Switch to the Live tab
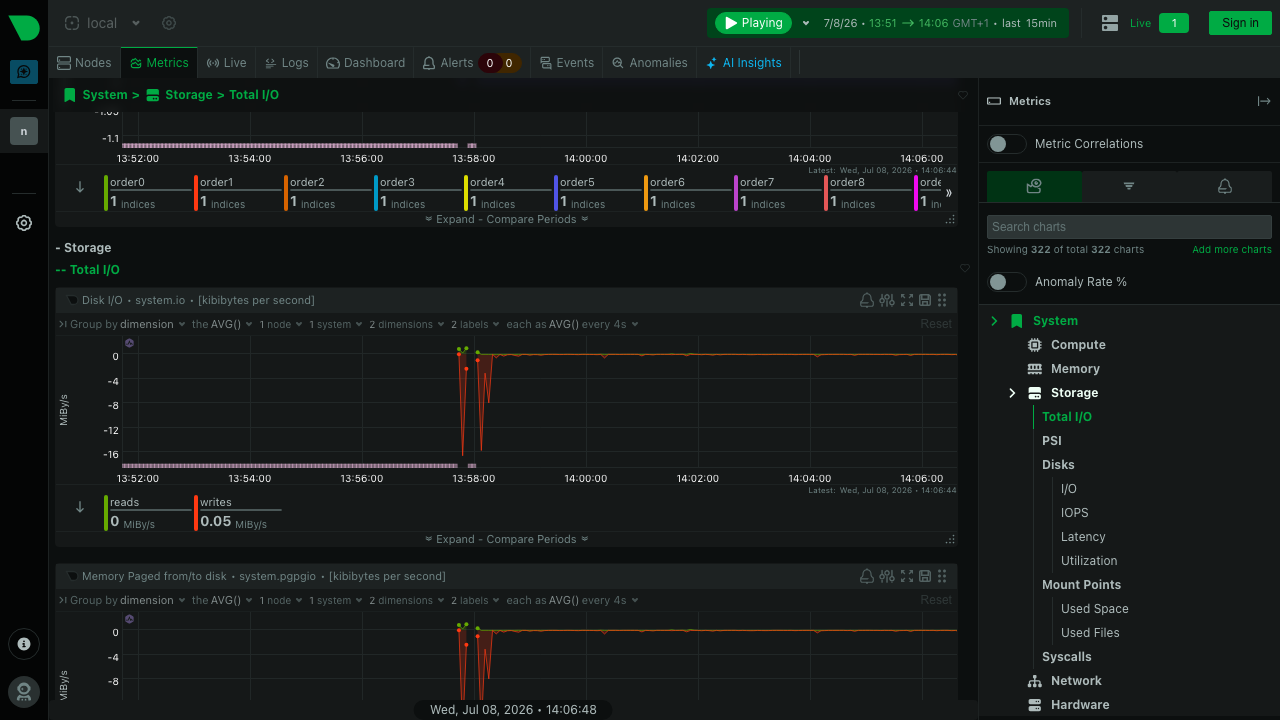The width and height of the screenshot is (1280, 720). coord(226,63)
